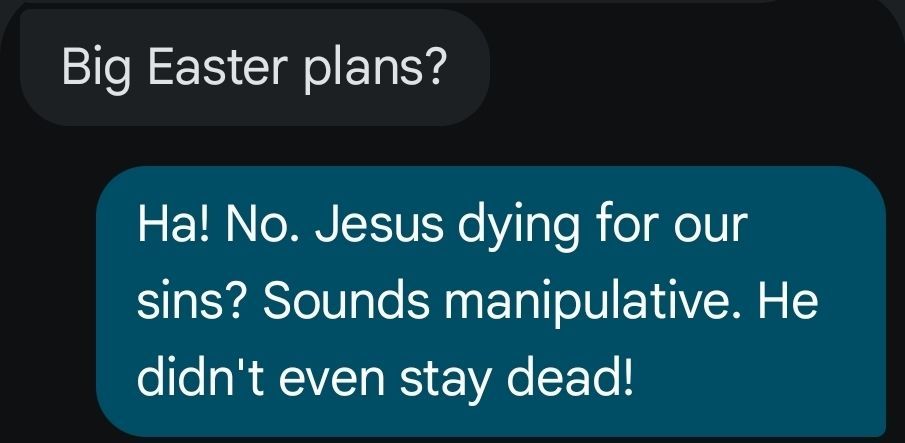Viewport: 905px width, 443px height.
Task: Click the word "plans?" in the gray bubble
Action: pyautogui.click(x=375, y=71)
